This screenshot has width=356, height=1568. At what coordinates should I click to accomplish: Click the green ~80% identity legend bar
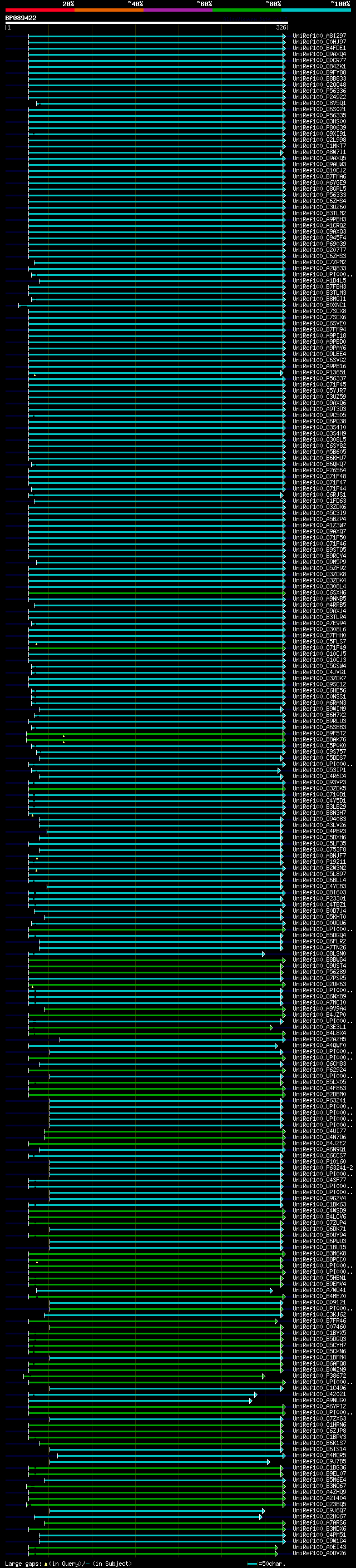pos(247,10)
